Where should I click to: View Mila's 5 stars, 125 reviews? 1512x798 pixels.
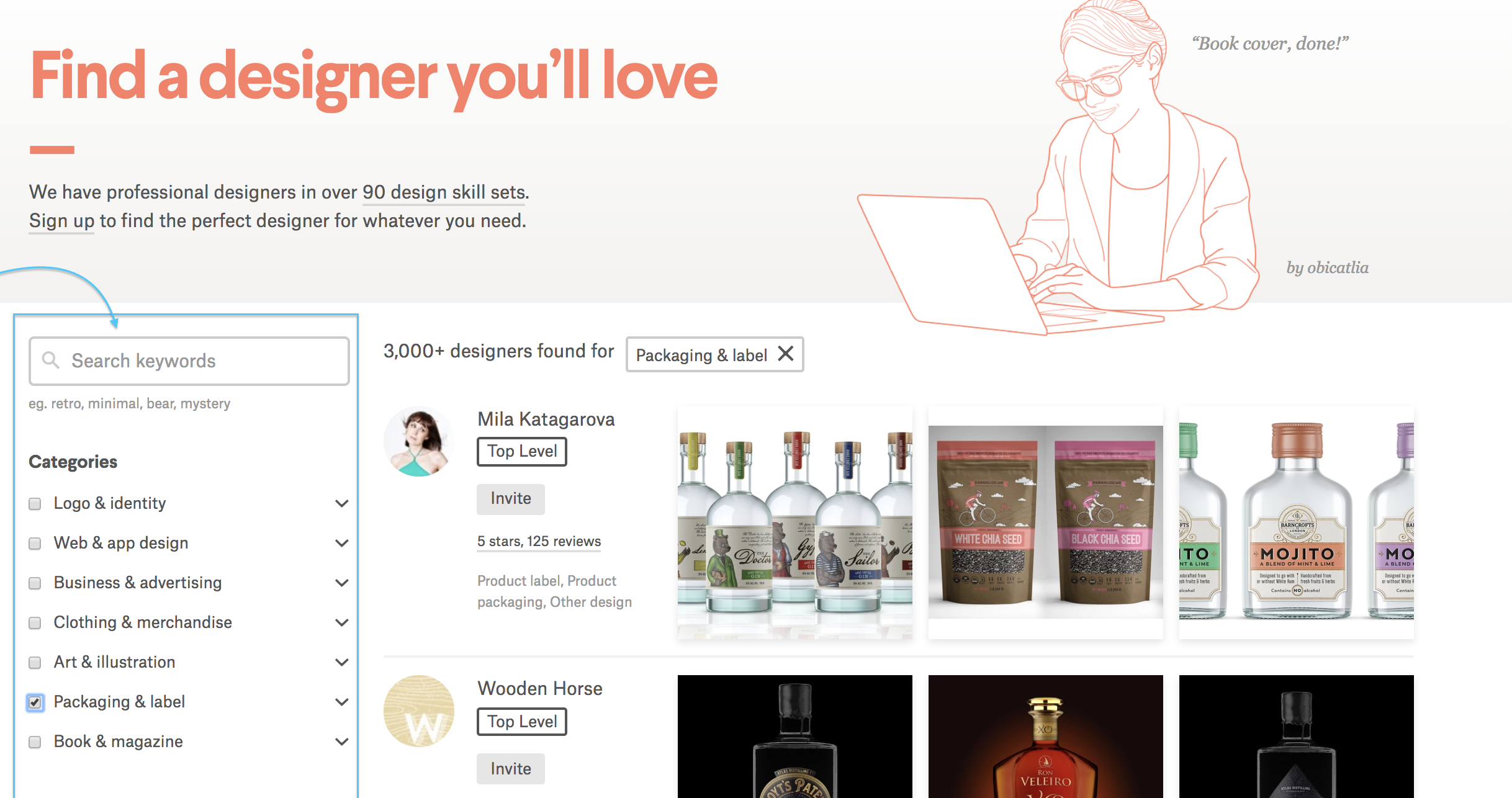pos(539,541)
